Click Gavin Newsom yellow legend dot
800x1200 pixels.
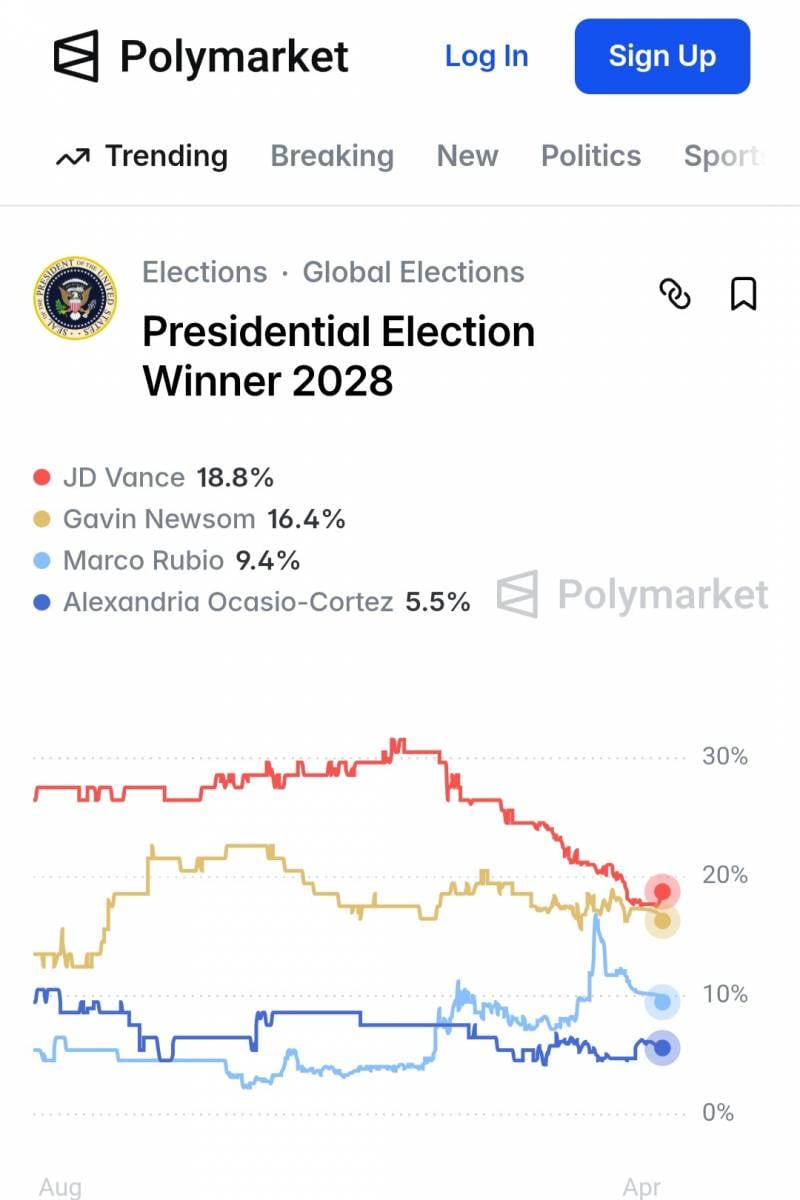tap(42, 519)
